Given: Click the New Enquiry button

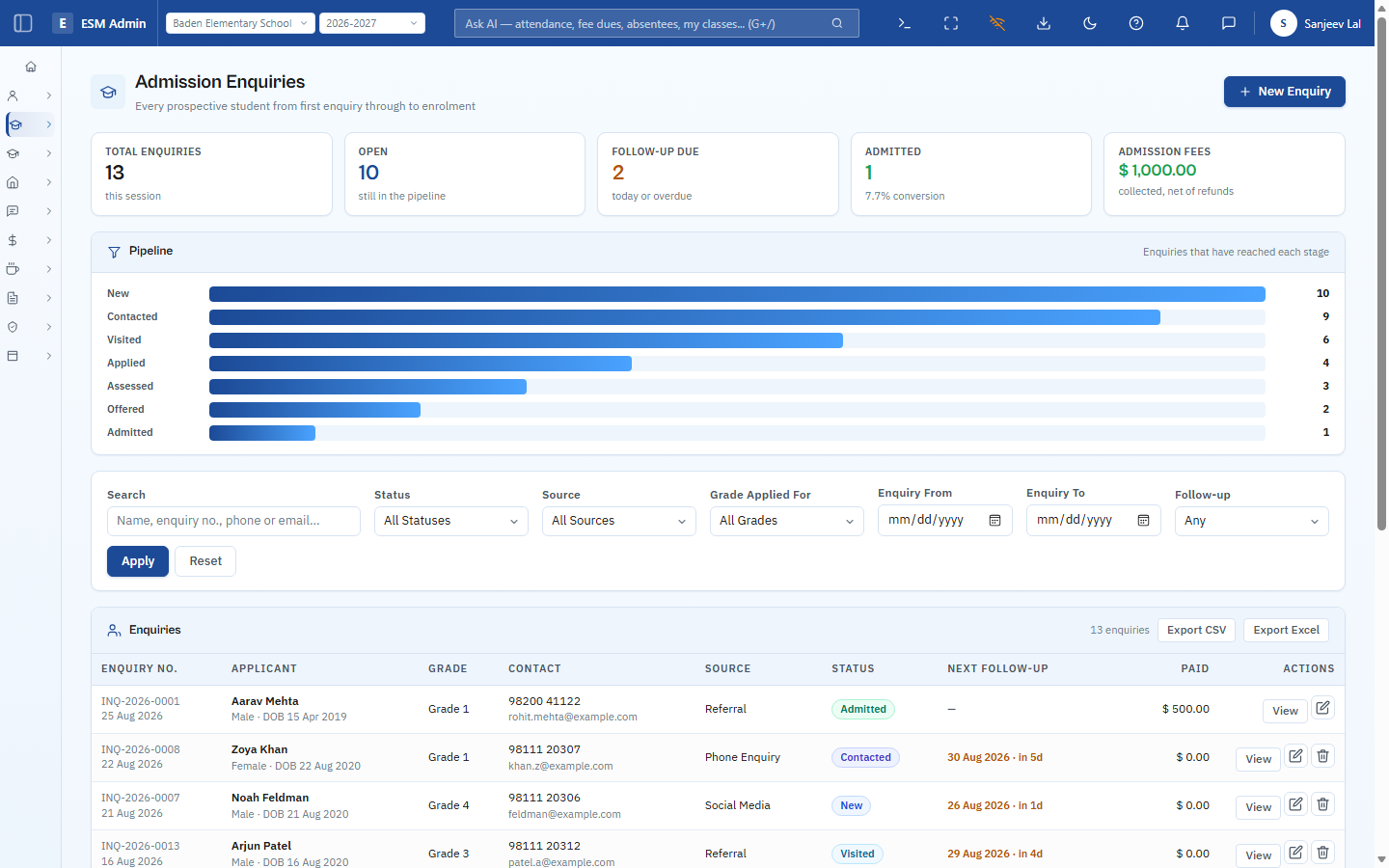Looking at the screenshot, I should (x=1285, y=92).
